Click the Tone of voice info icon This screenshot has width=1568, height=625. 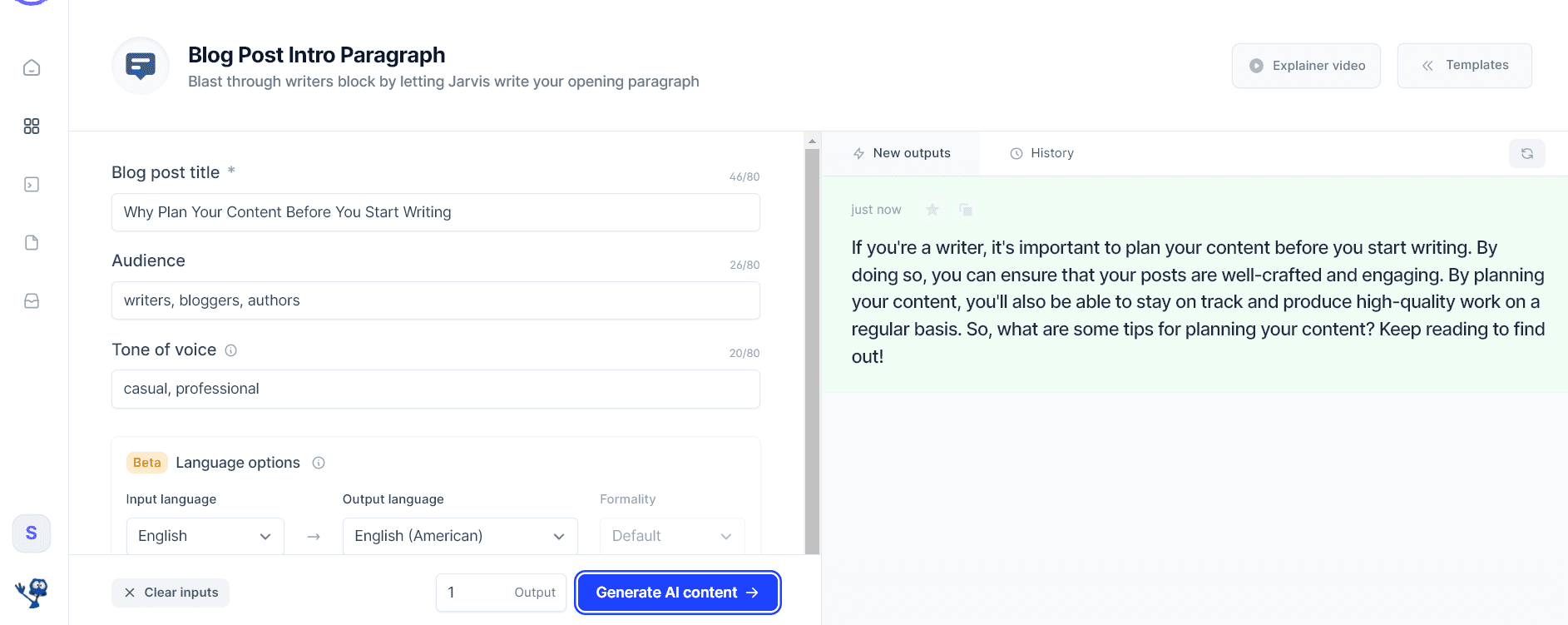(x=231, y=350)
